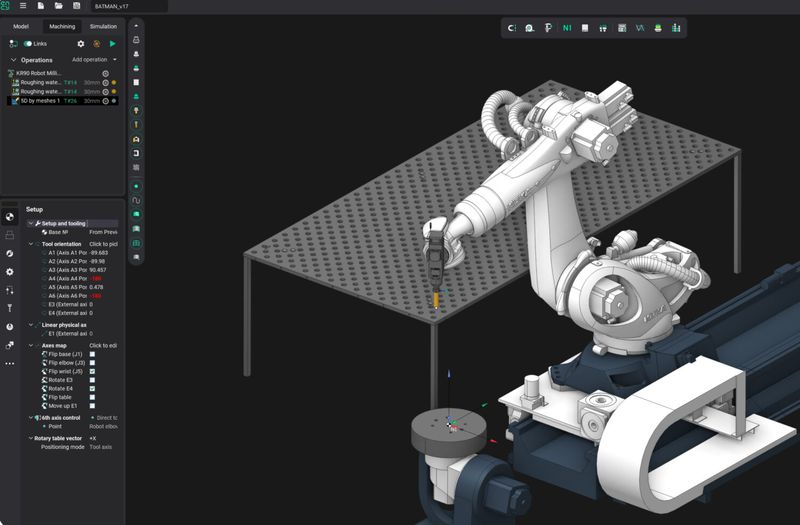Edit the A1 axis value -89.683
800x525 pixels.
(98, 253)
